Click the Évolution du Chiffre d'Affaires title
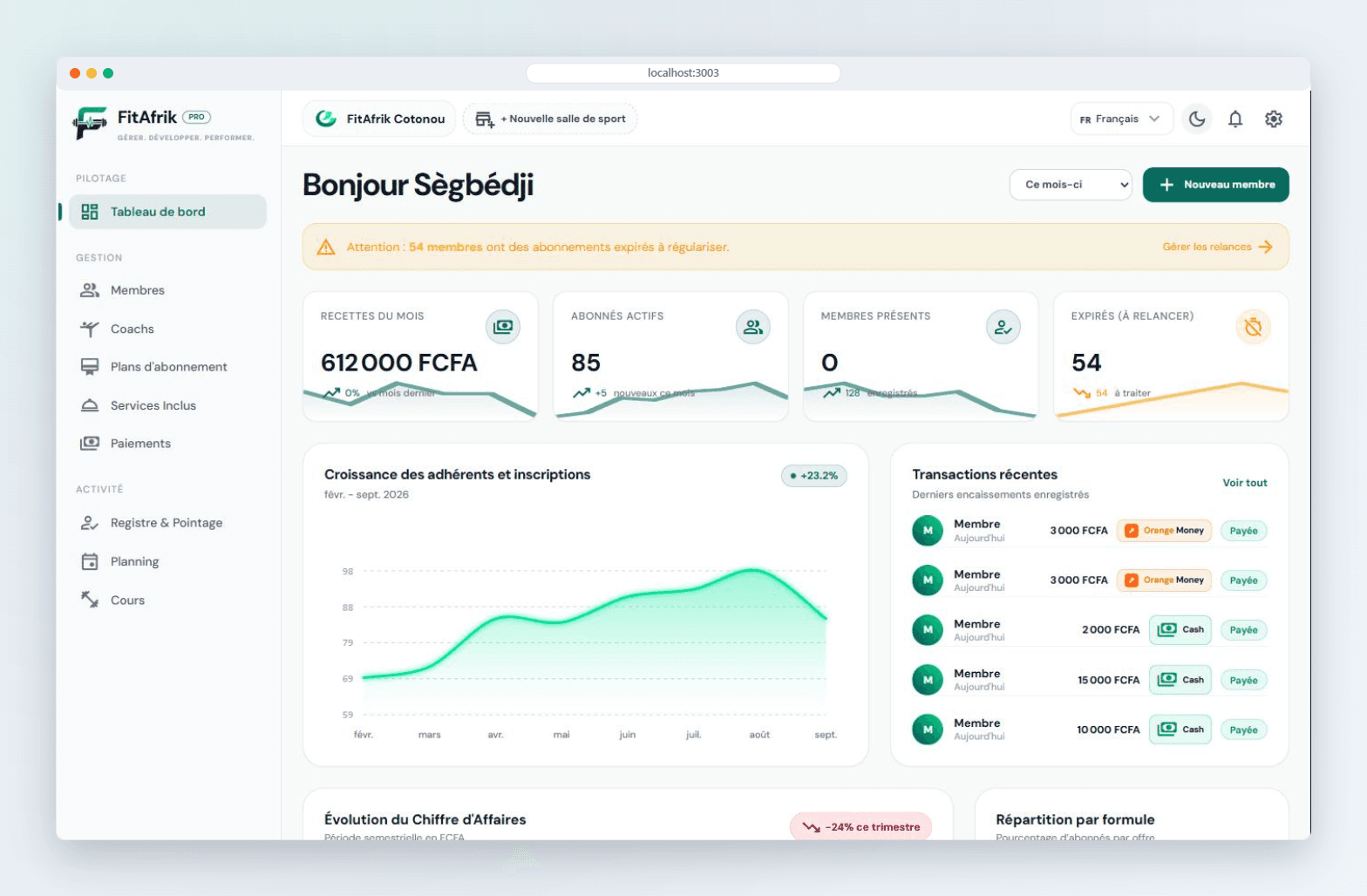 tap(425, 819)
